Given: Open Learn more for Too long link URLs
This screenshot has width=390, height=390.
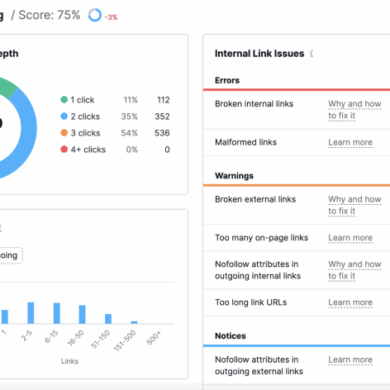Looking at the screenshot, I should [350, 303].
